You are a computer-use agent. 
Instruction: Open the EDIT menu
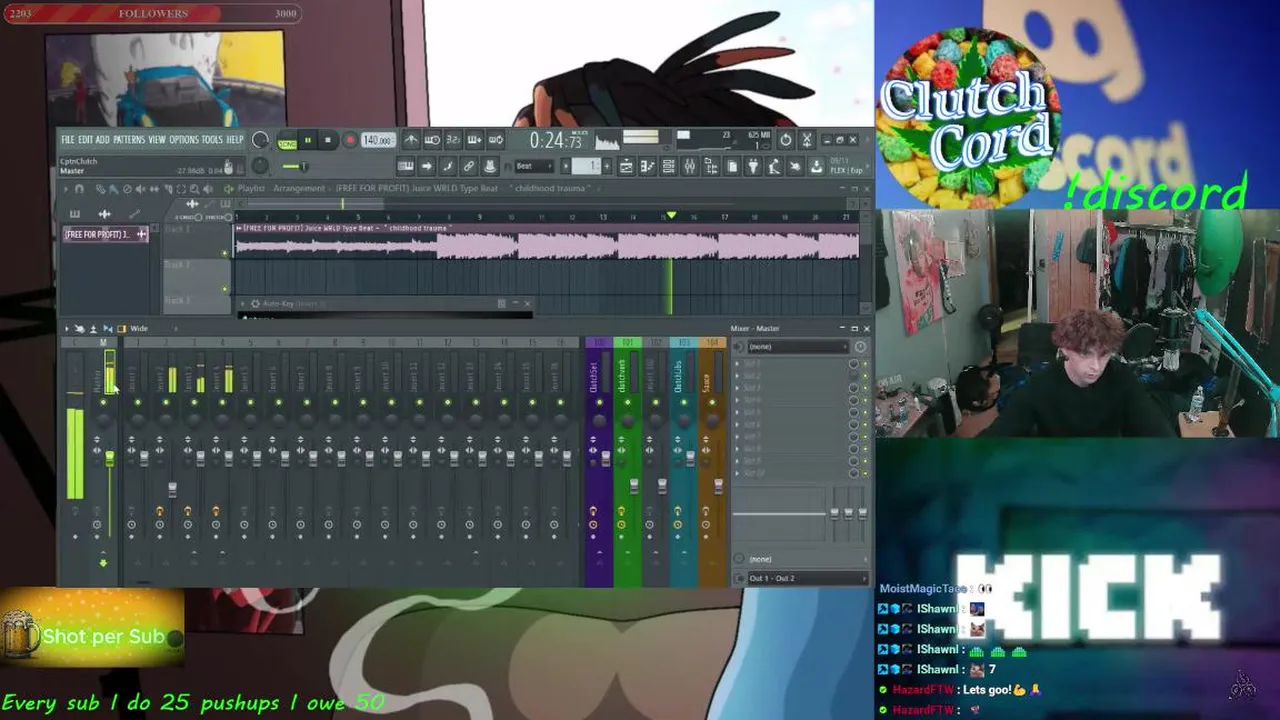click(x=85, y=140)
